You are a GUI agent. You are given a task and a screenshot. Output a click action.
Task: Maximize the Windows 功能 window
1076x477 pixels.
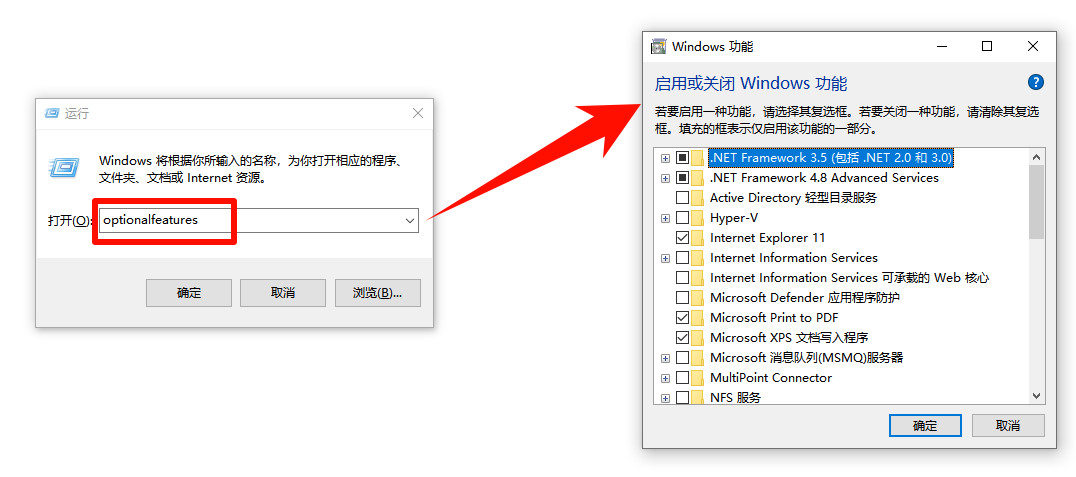tap(987, 46)
